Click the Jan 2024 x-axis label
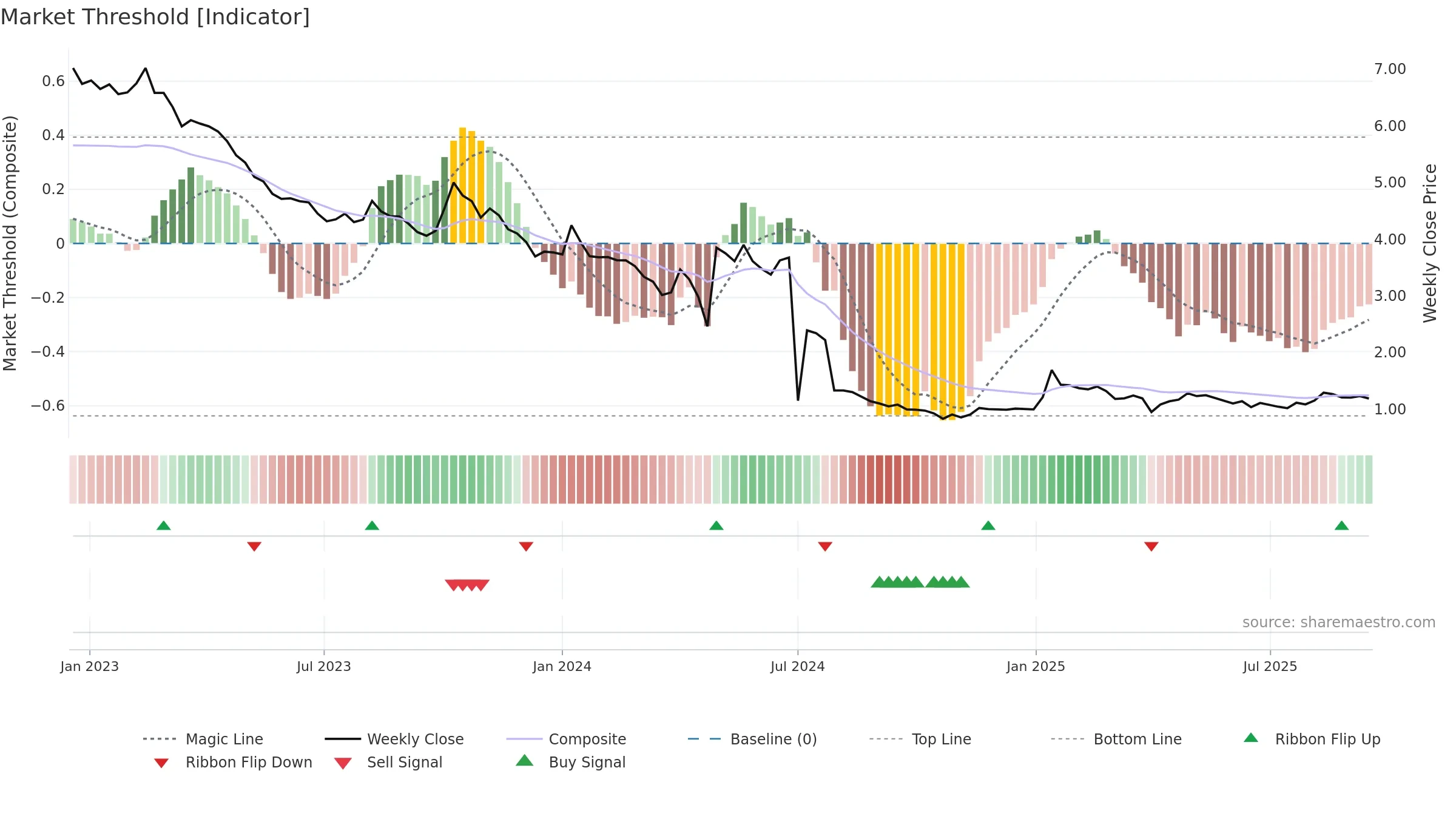1456x819 pixels. click(562, 666)
